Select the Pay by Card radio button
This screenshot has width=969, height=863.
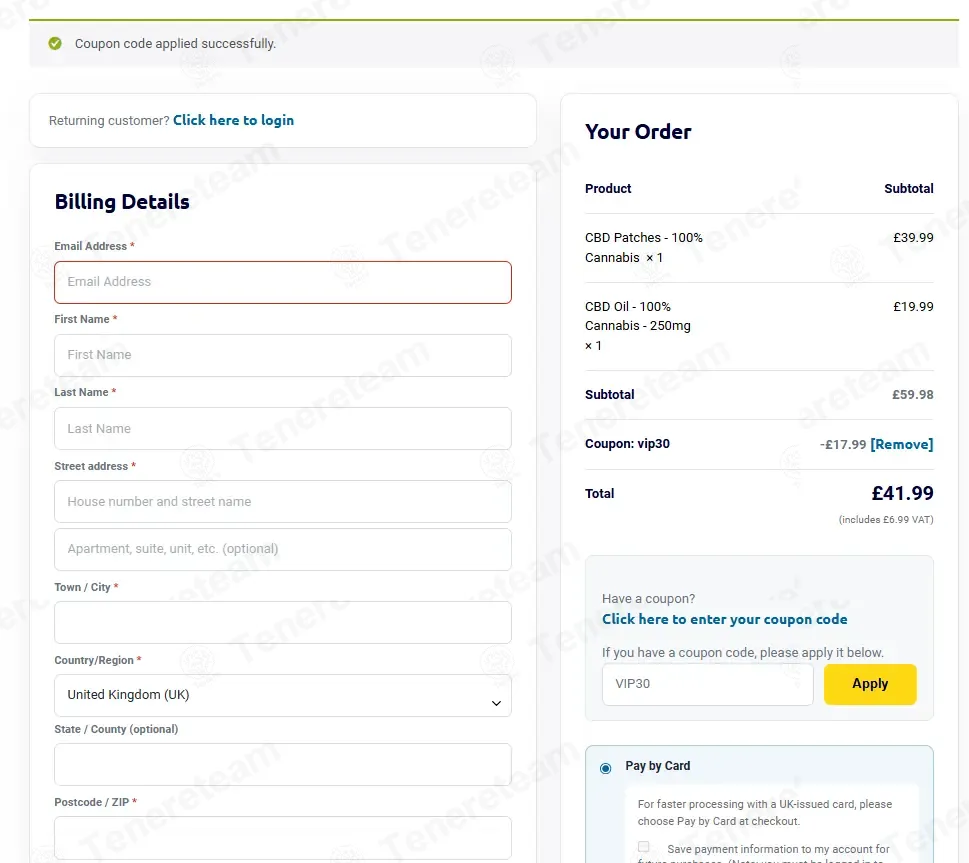point(606,768)
